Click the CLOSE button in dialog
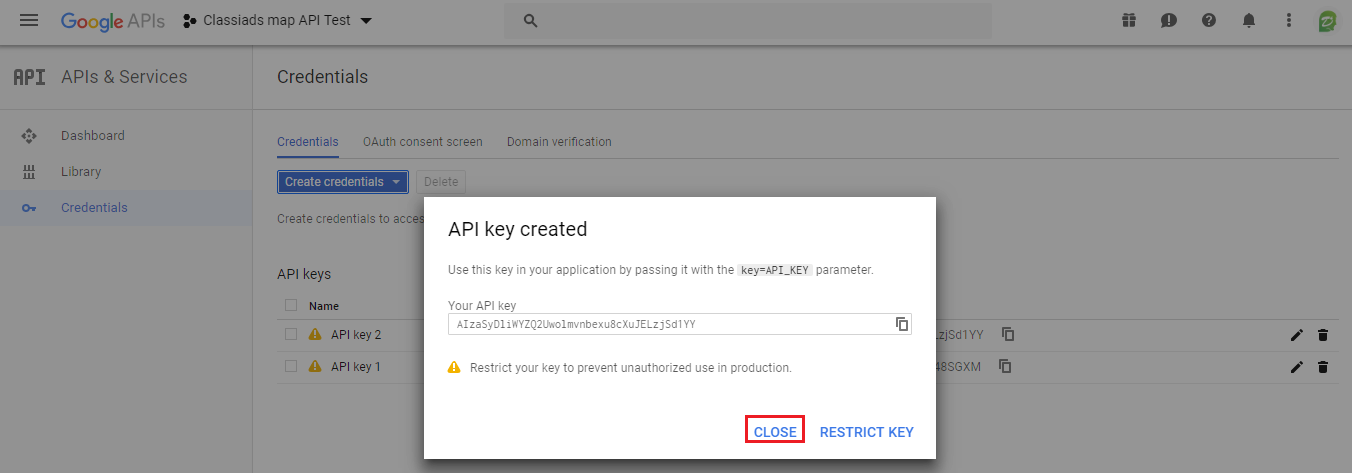1352x473 pixels. pyautogui.click(x=775, y=431)
